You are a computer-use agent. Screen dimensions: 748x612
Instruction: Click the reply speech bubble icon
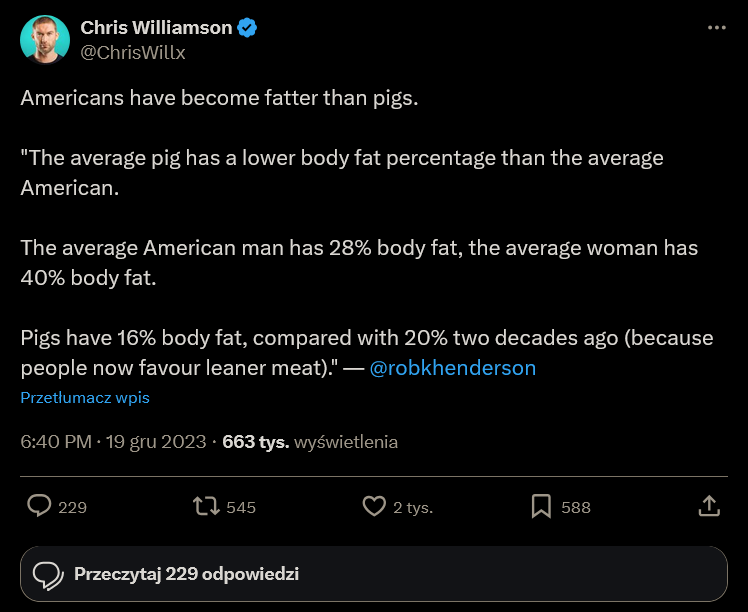click(39, 506)
